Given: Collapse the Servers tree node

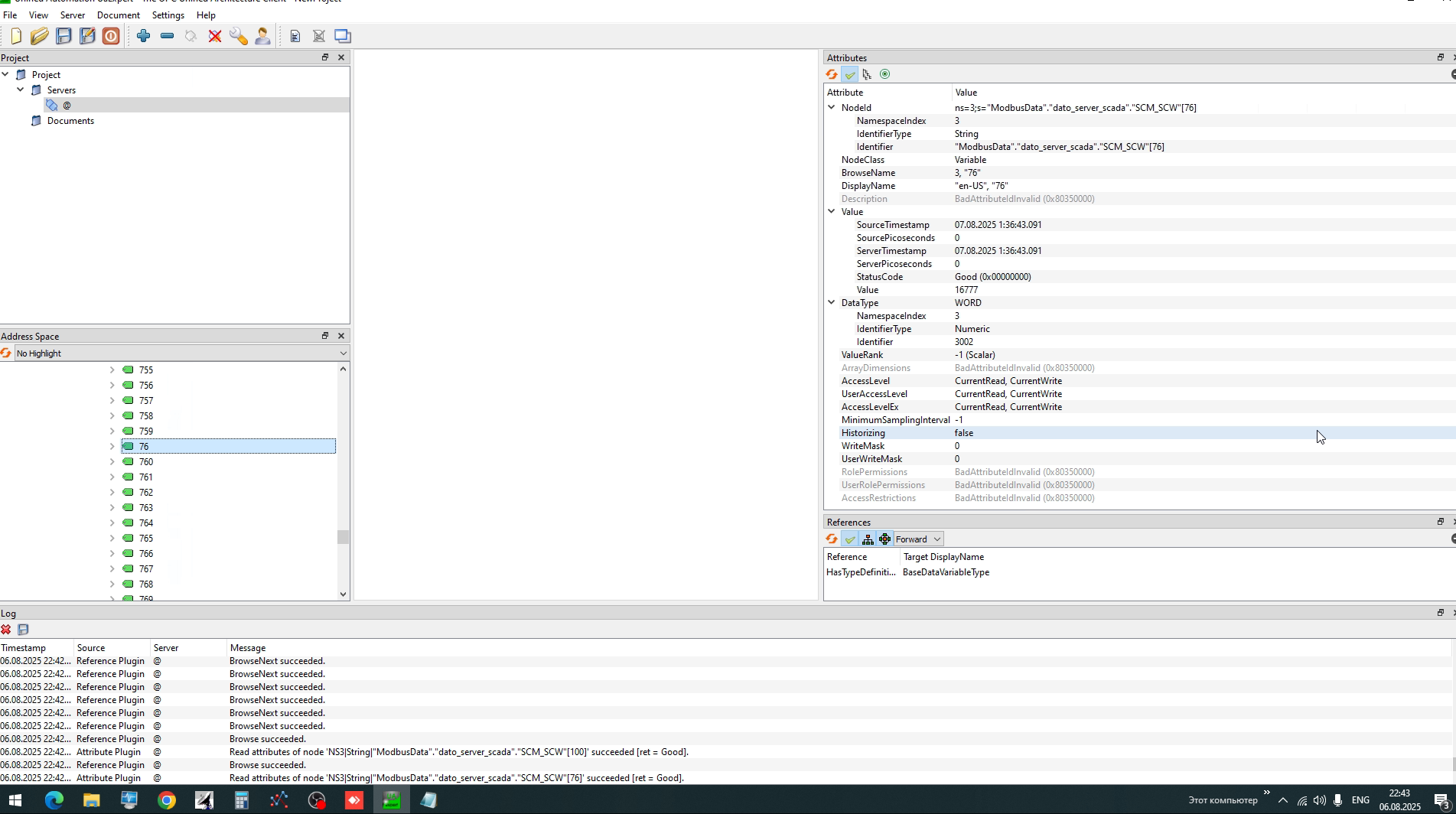Looking at the screenshot, I should [x=21, y=90].
